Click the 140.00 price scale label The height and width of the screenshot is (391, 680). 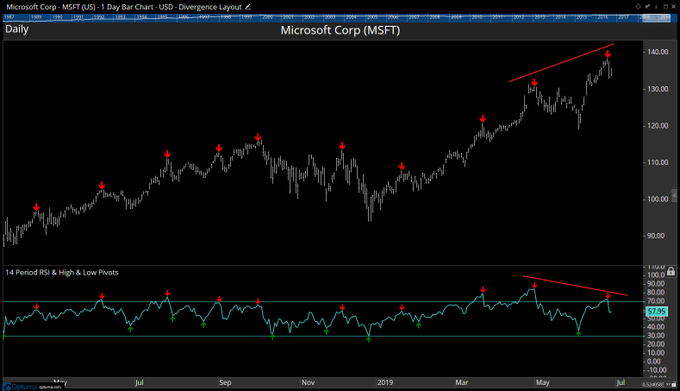657,52
